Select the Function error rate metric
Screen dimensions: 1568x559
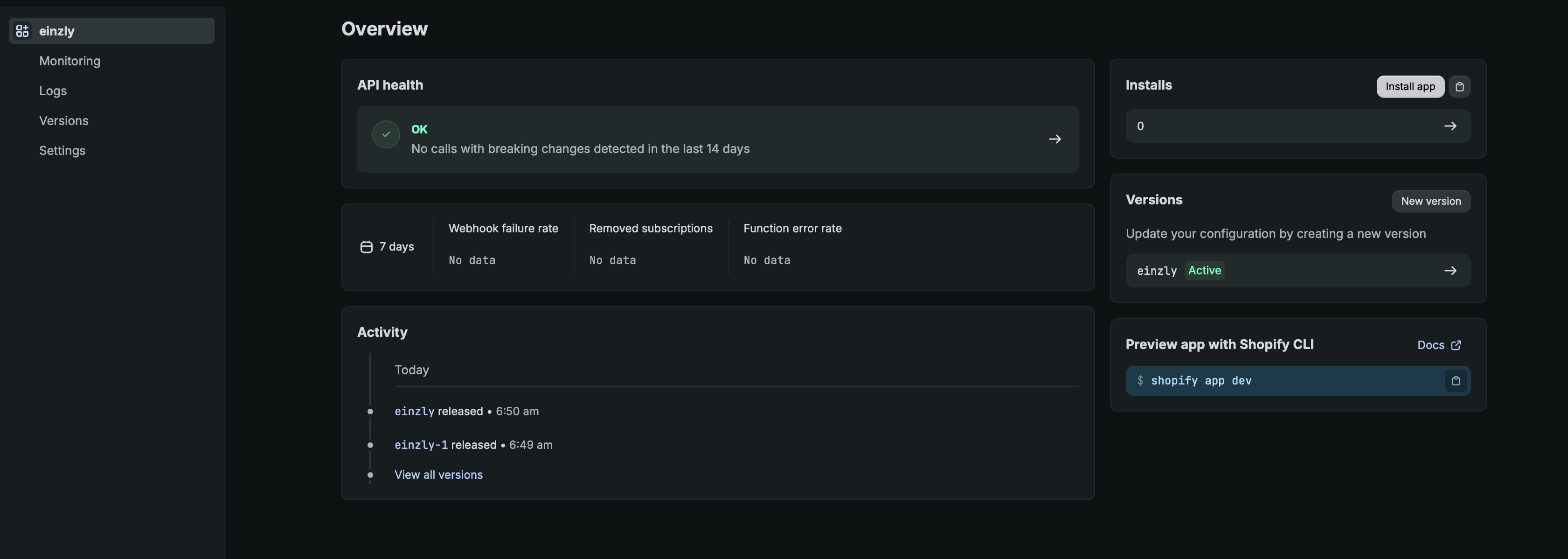pyautogui.click(x=792, y=228)
